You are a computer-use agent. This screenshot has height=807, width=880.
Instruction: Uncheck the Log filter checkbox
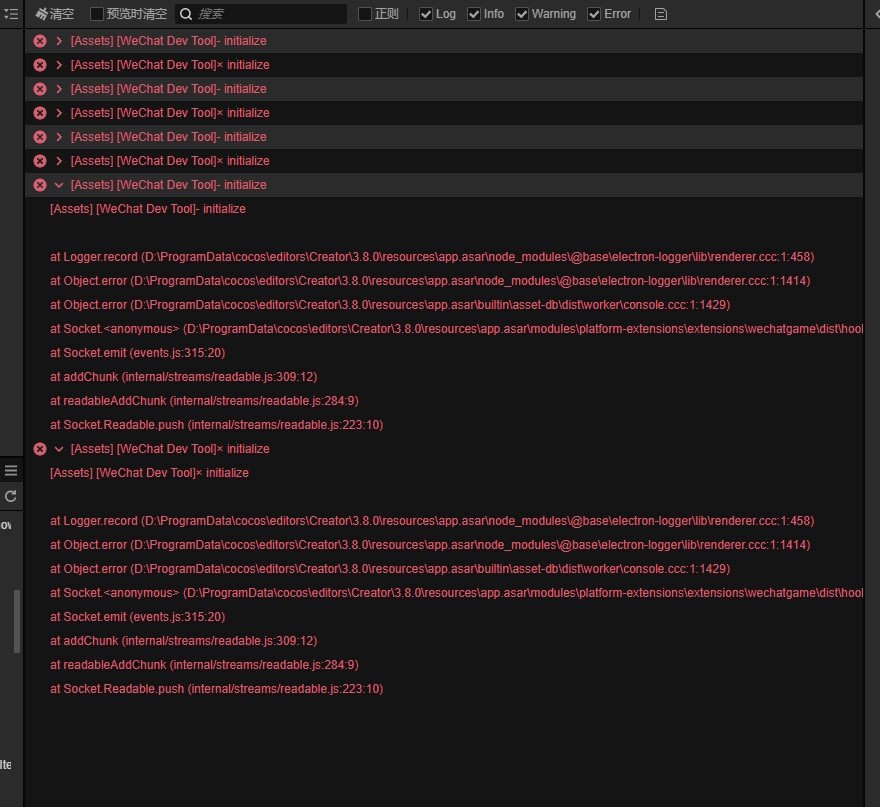tap(426, 14)
